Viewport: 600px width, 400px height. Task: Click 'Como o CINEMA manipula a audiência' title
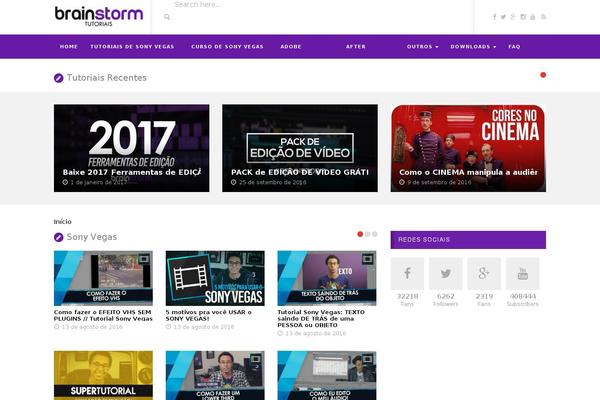tap(468, 172)
